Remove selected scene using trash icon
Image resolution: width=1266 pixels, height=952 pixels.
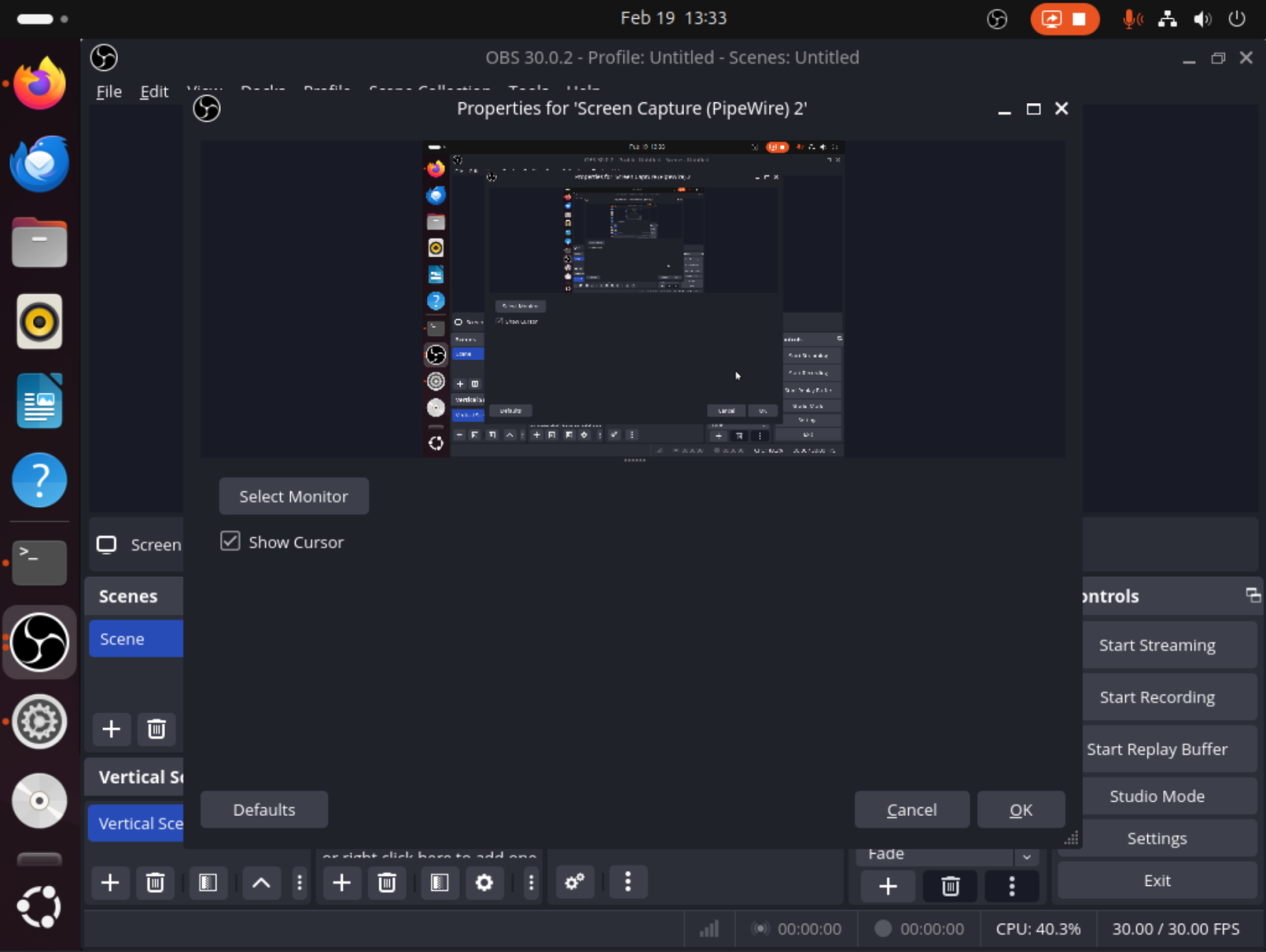click(156, 729)
